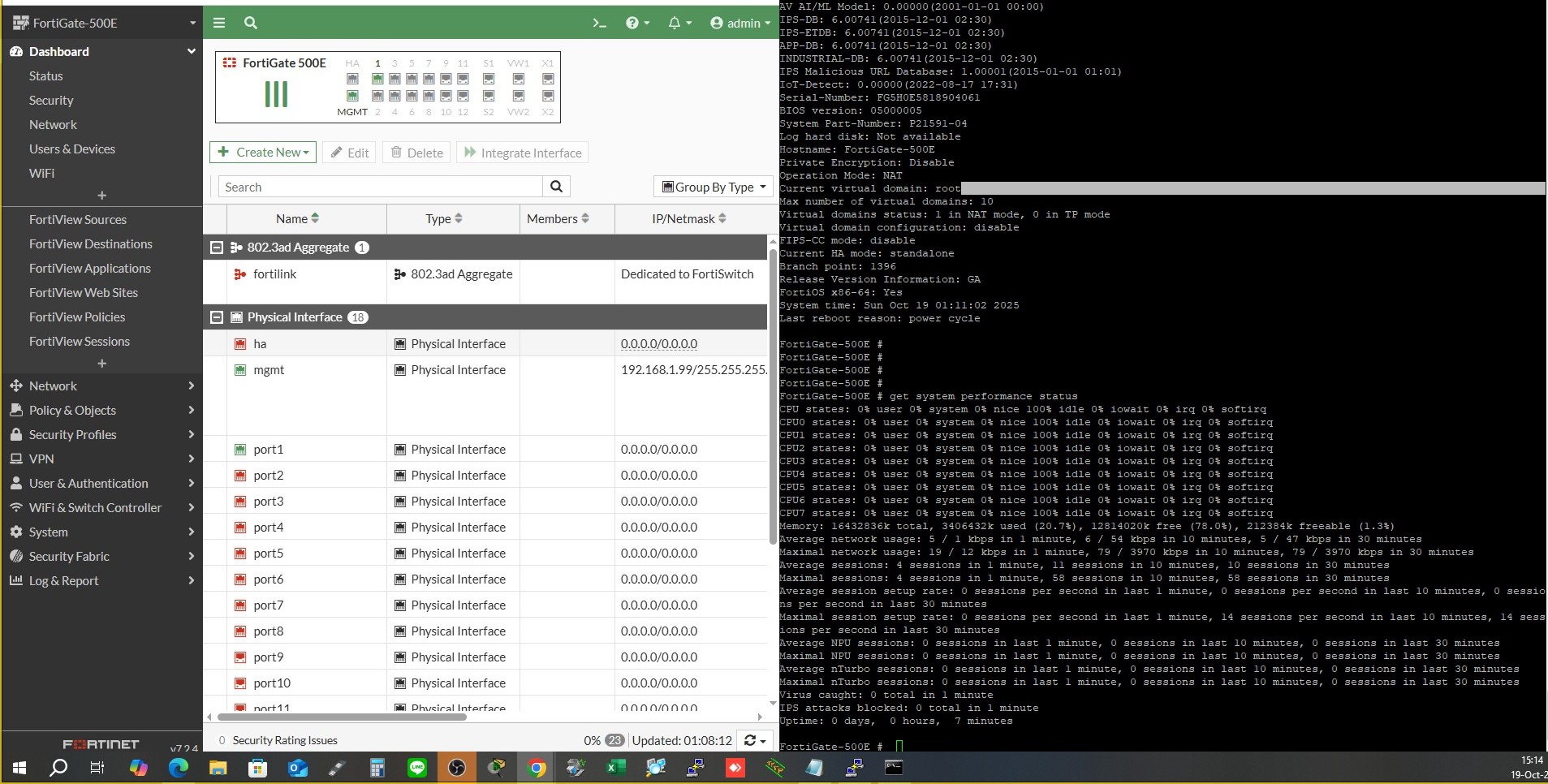This screenshot has width=1548, height=784.
Task: Collapse the 802.3ad Aggregate group
Action: tap(217, 248)
